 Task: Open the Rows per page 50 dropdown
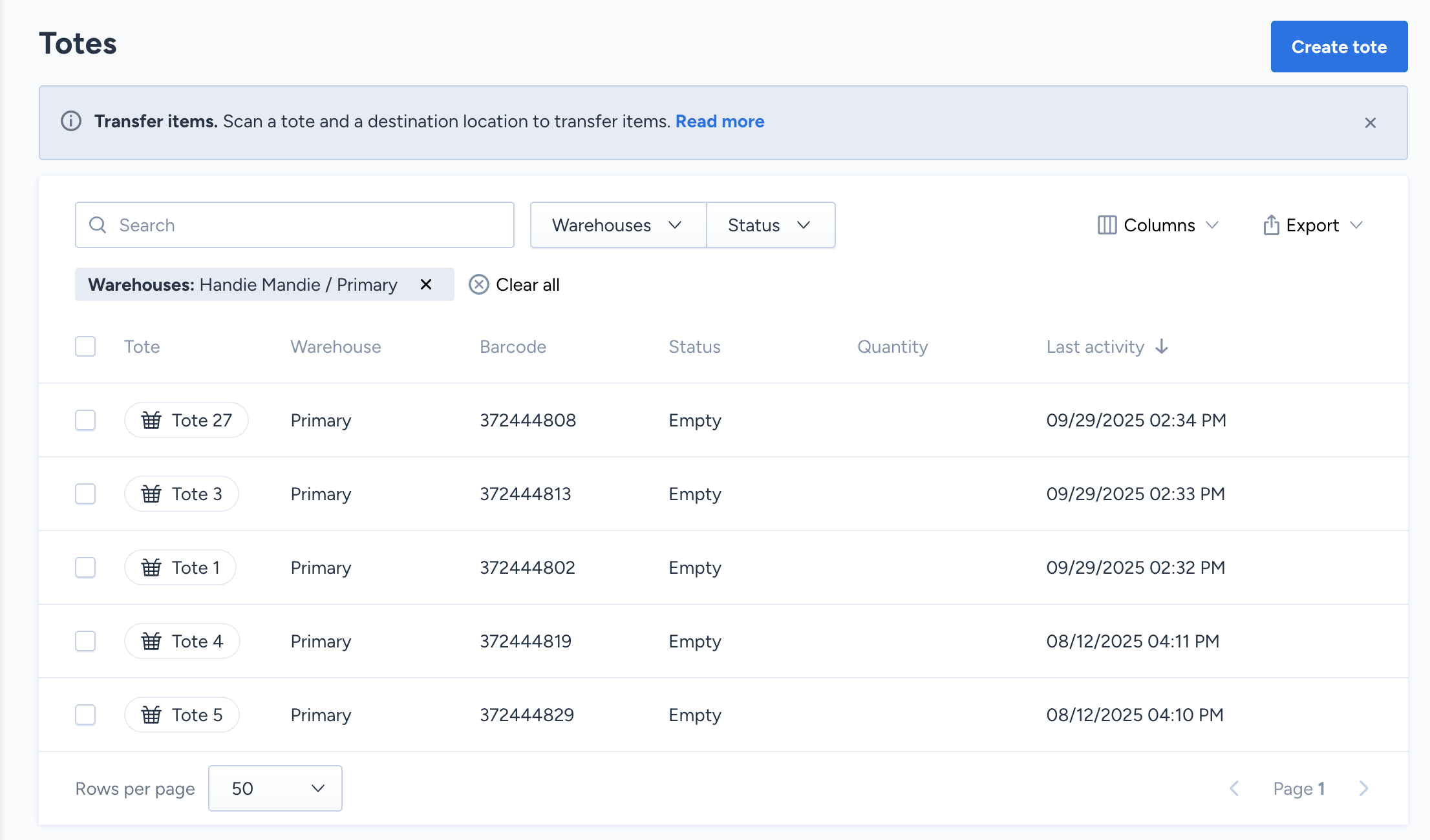tap(275, 788)
